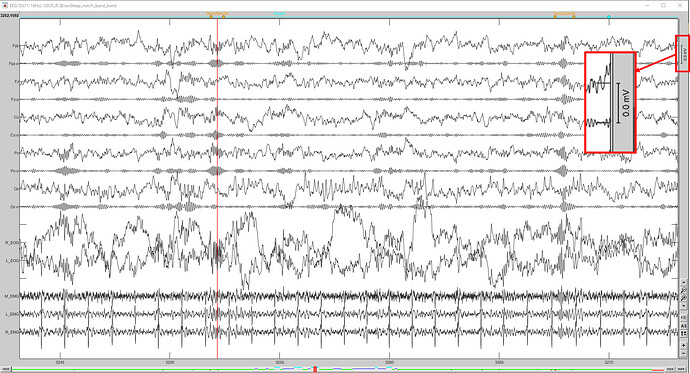Screen dimensions: 690x373
Task: Click the first orange sleep spindle event marker
Action: [x=211, y=17]
